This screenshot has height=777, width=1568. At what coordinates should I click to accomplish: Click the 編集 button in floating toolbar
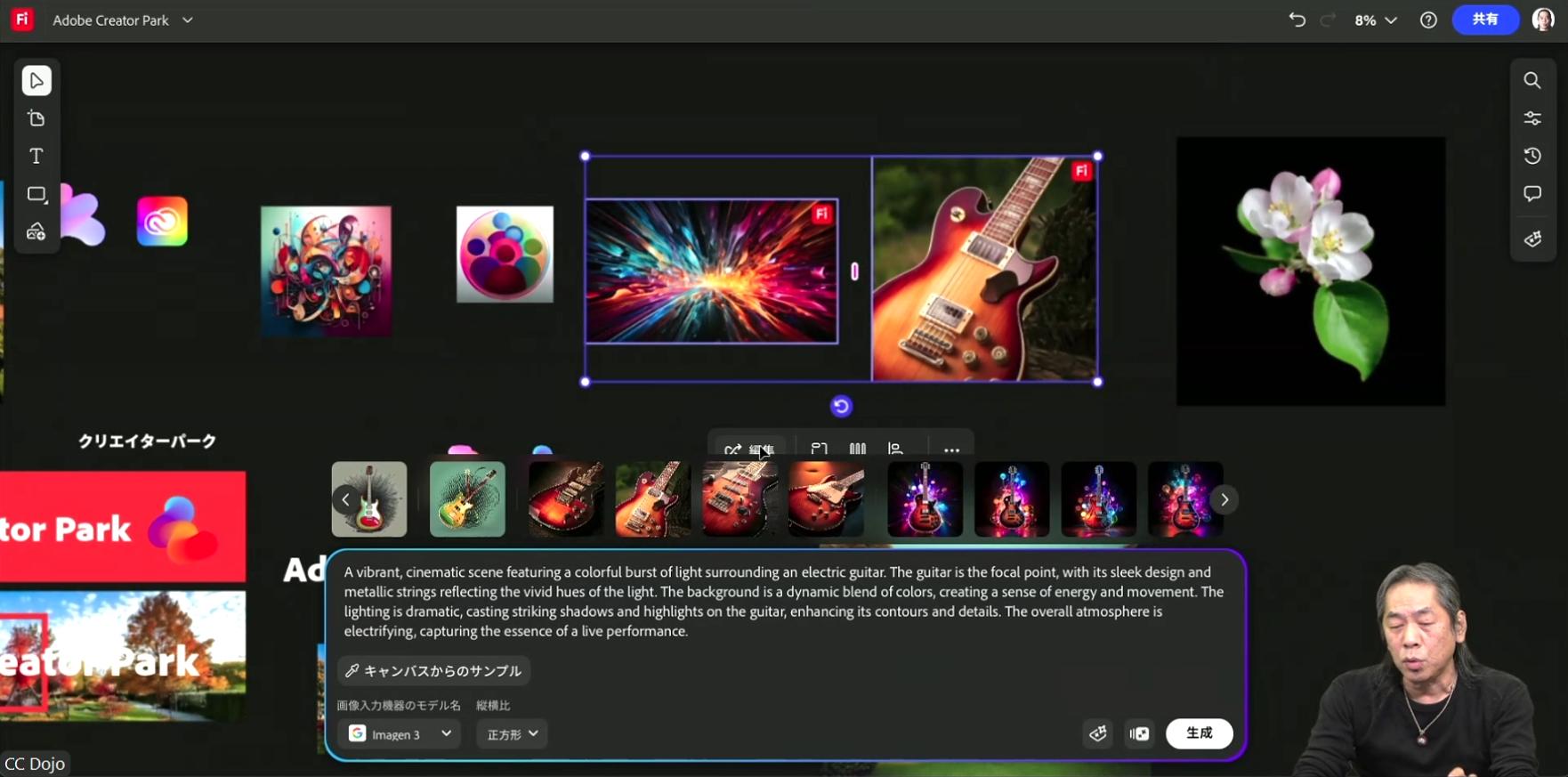point(749,449)
